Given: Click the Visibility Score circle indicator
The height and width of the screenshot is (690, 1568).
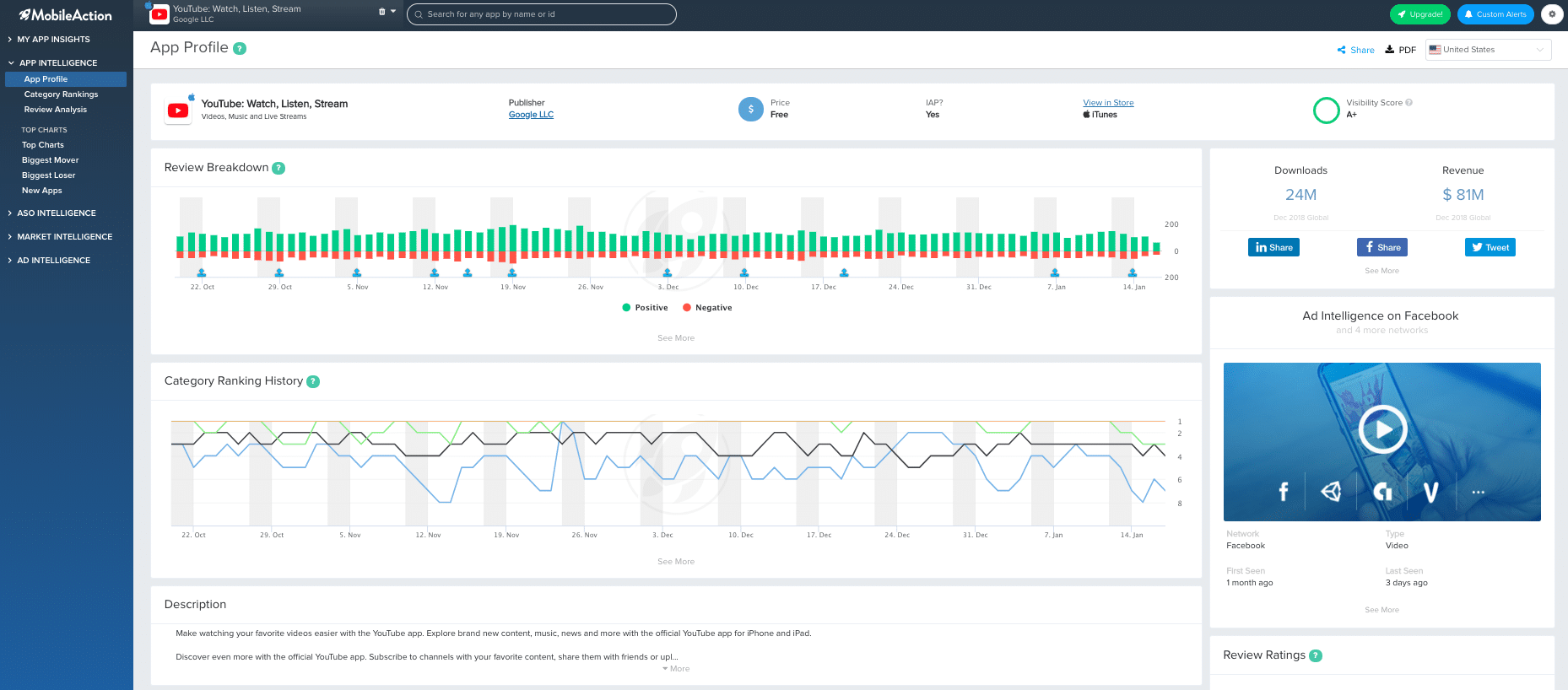Looking at the screenshot, I should click(1327, 110).
